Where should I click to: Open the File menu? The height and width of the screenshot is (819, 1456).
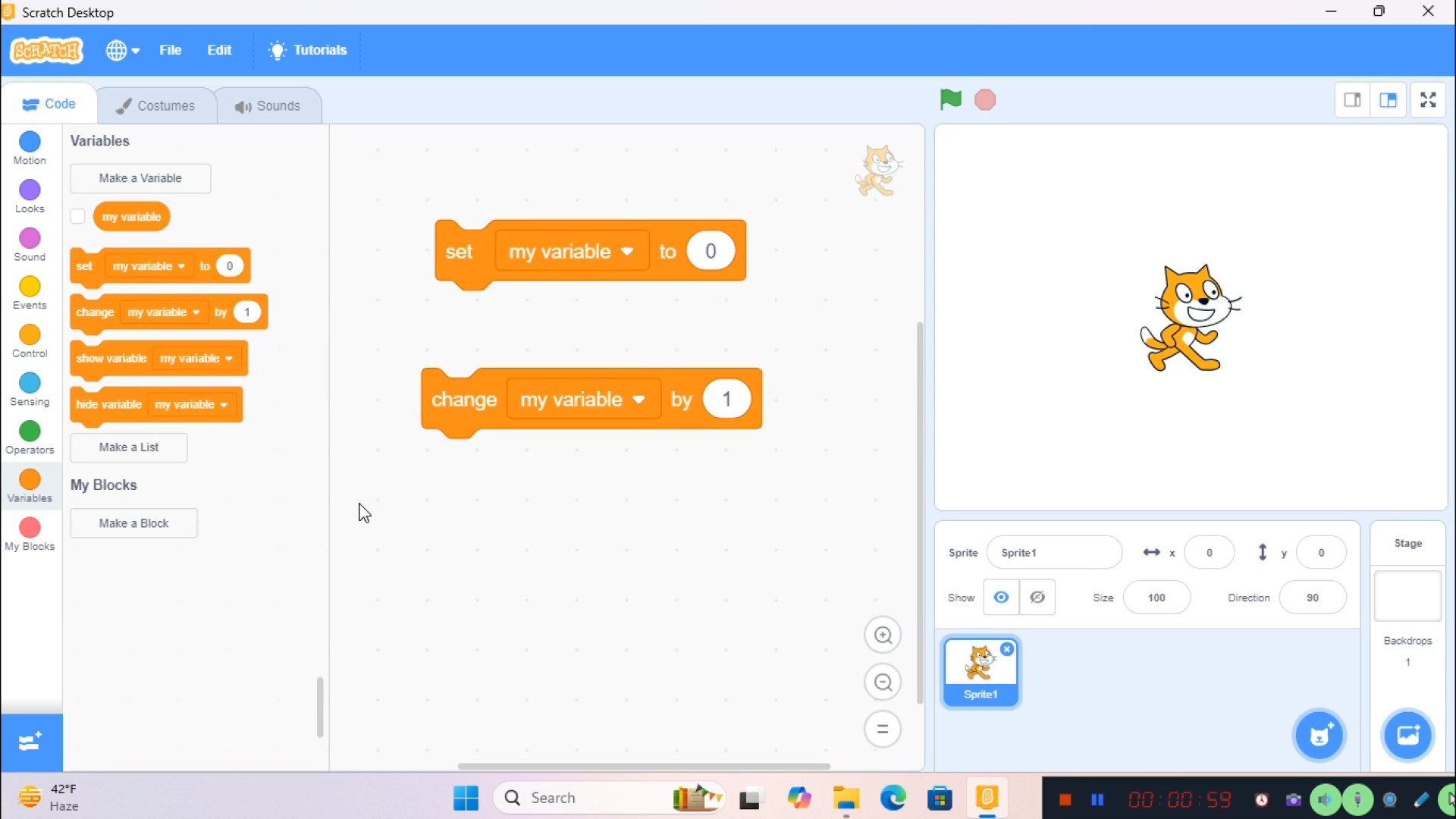(x=170, y=50)
